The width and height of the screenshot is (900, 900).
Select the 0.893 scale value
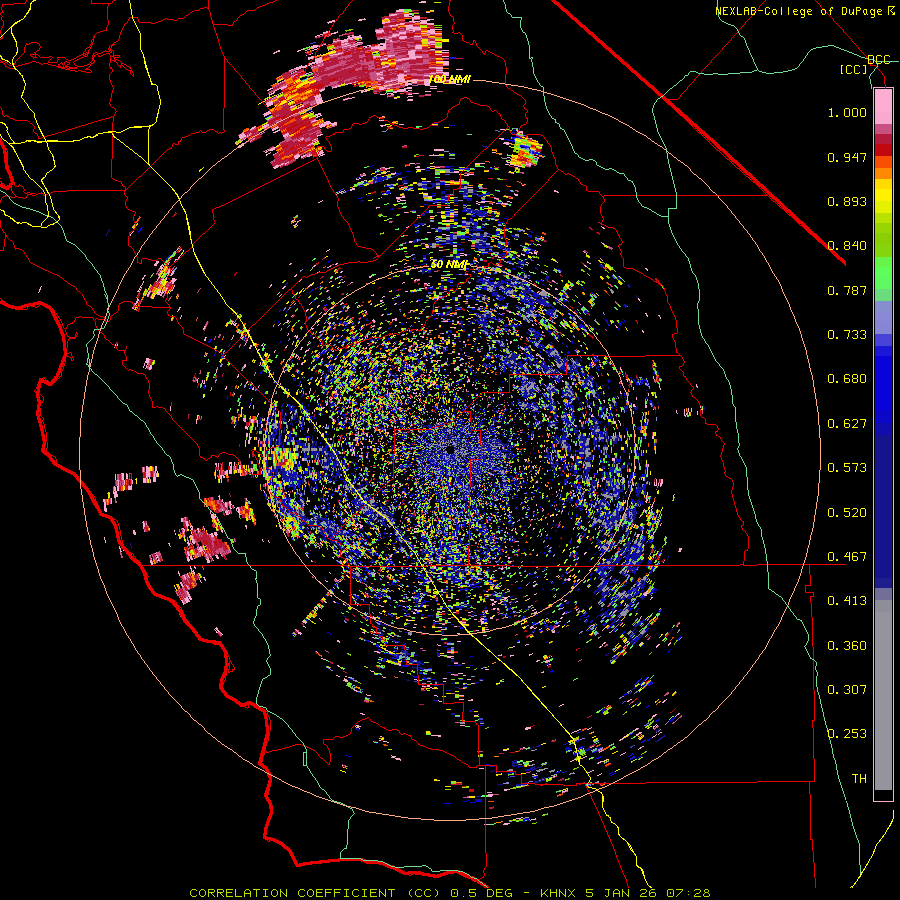(847, 201)
